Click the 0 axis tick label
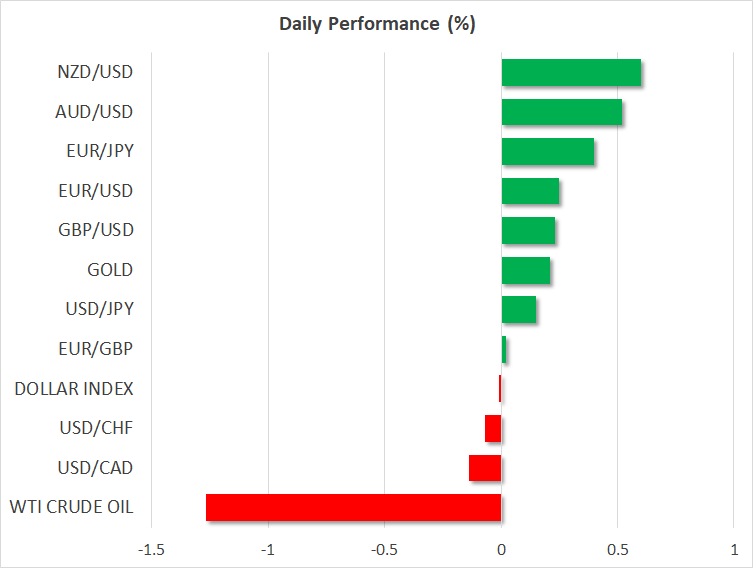This screenshot has width=753, height=568. [501, 549]
